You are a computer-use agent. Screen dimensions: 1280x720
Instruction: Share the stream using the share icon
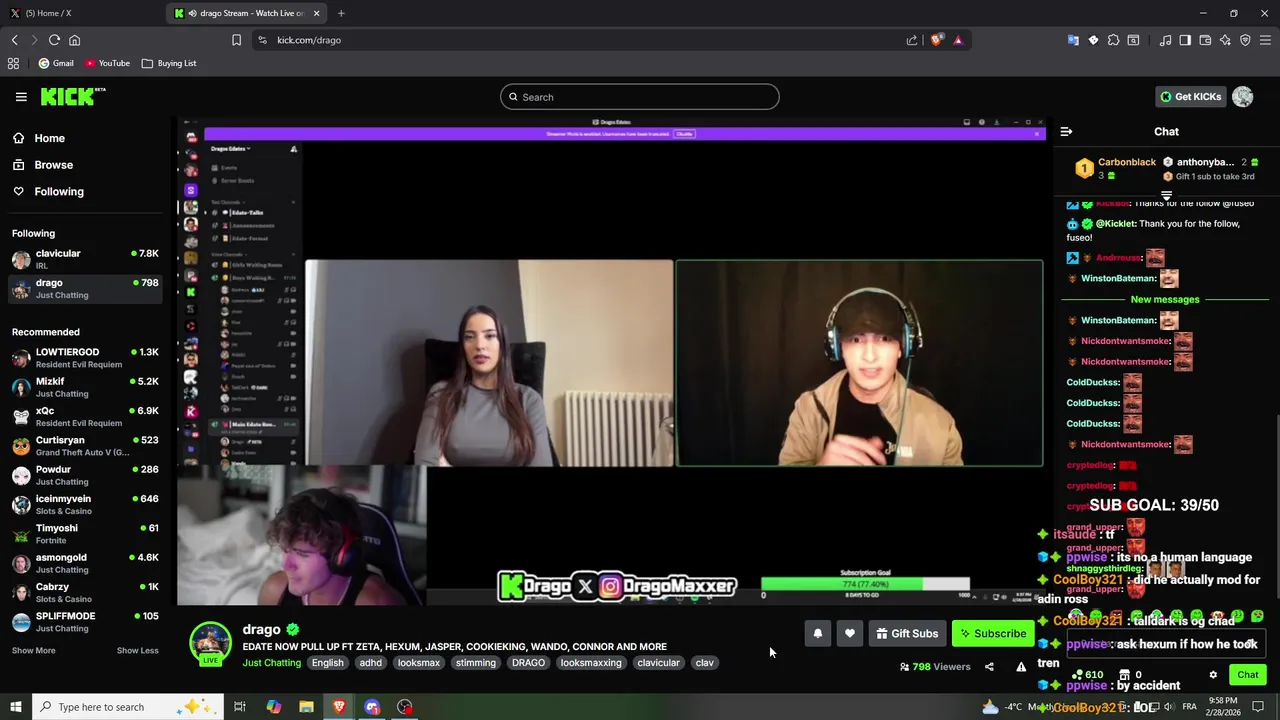(989, 667)
